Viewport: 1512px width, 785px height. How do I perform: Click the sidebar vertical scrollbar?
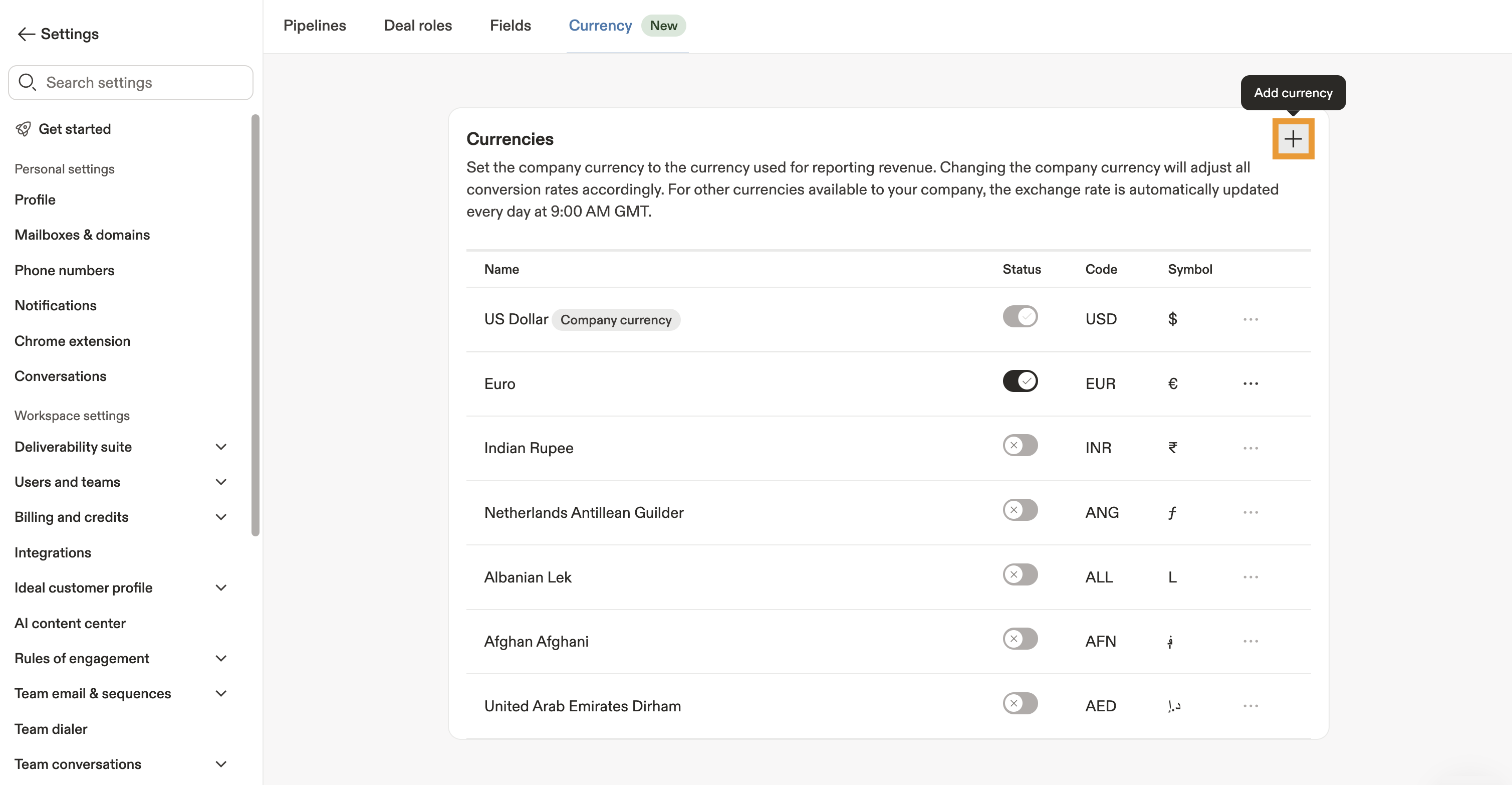point(256,325)
